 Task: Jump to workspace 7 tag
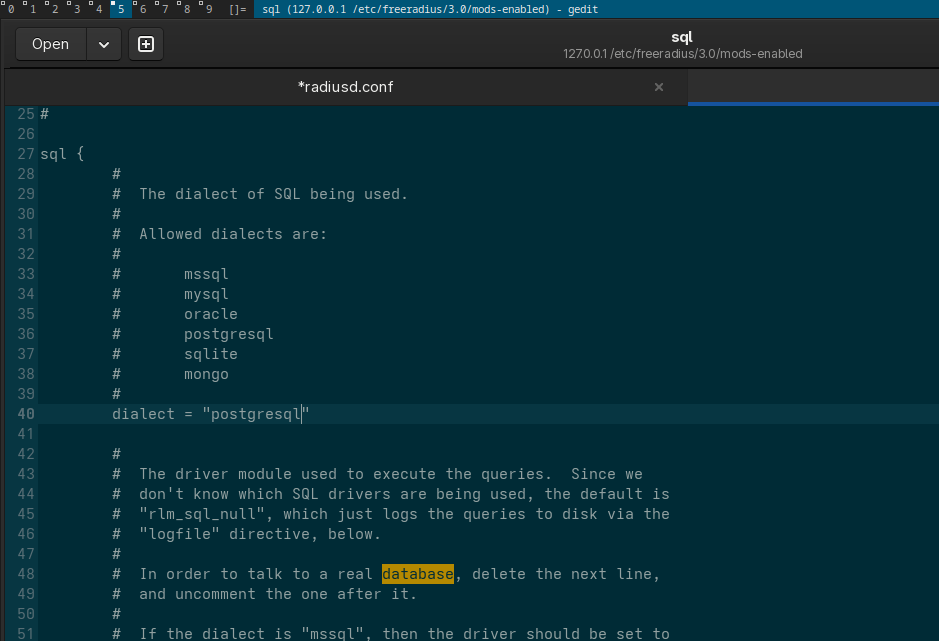[165, 9]
